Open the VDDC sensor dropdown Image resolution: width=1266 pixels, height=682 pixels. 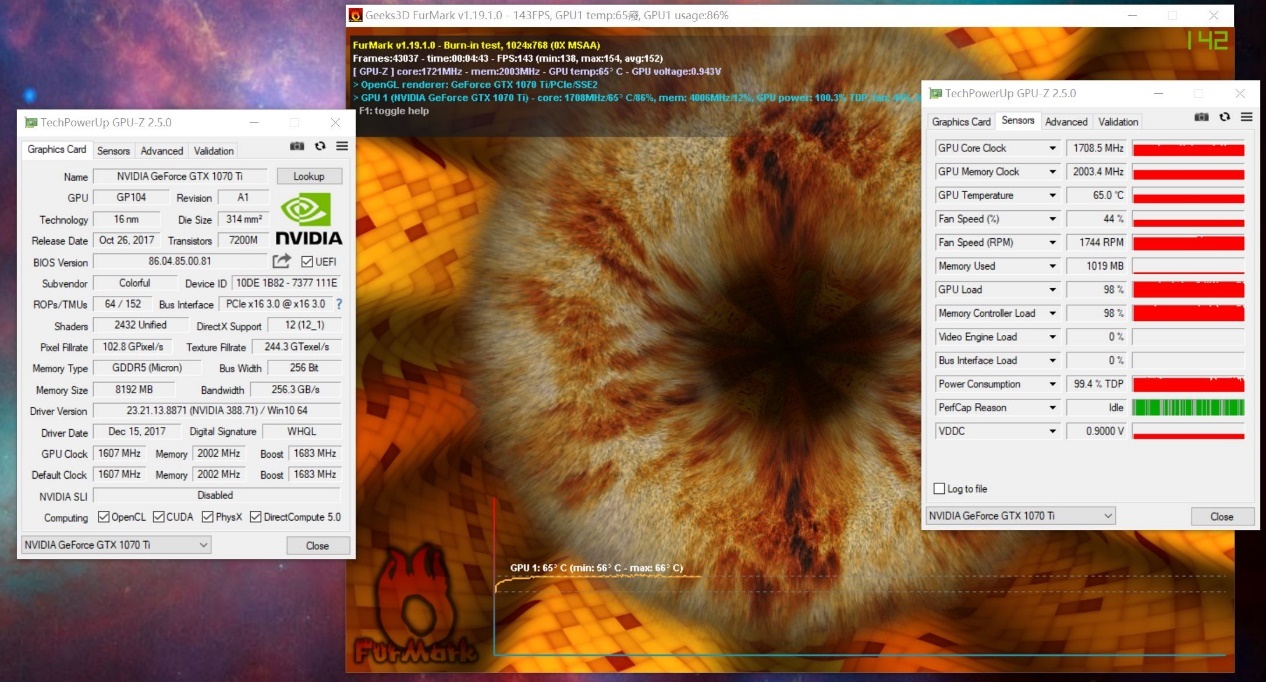1052,431
